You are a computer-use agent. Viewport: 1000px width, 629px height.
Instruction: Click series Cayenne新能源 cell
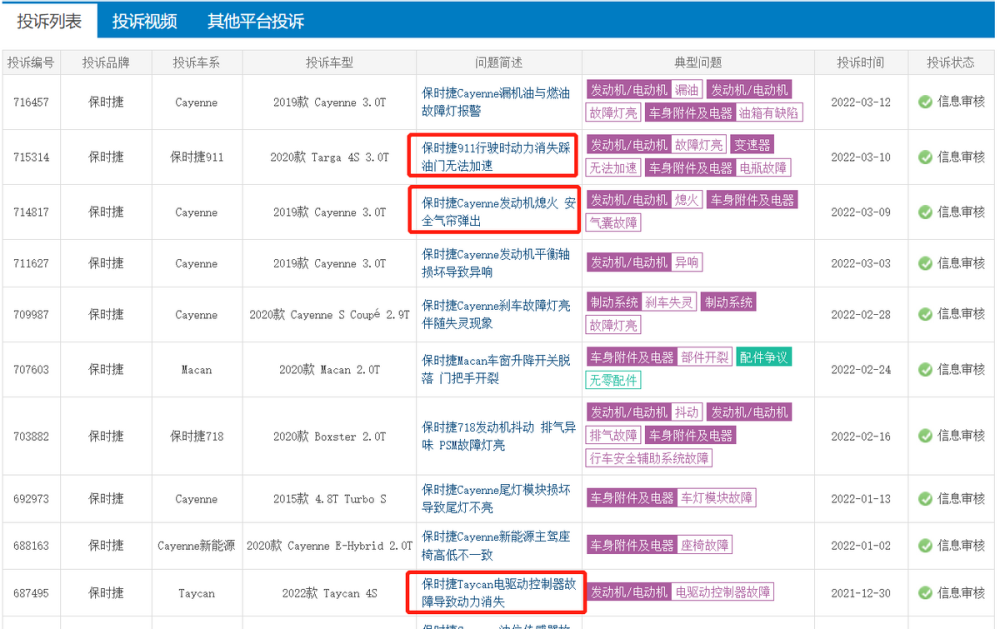(x=196, y=546)
